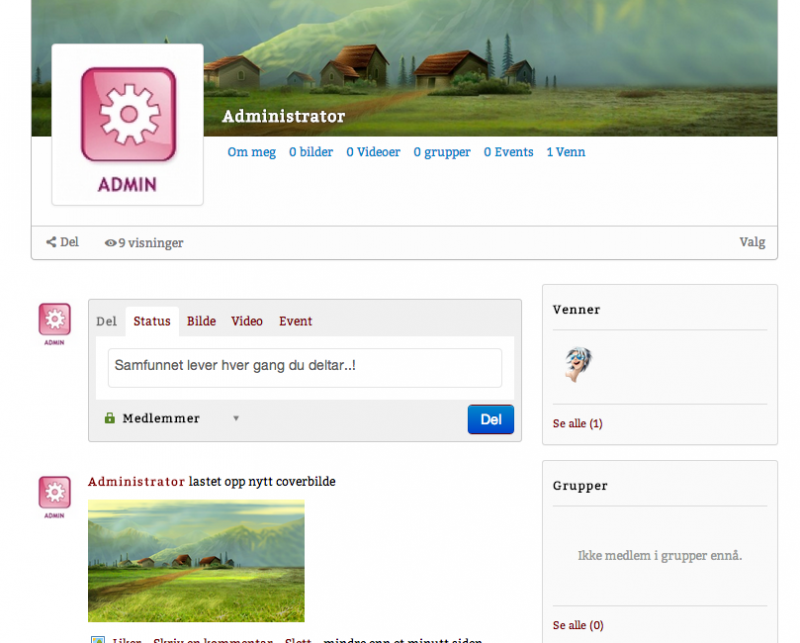The image size is (800, 643).
Task: Click the 'lastet opp nytt coverbilde' text
Action: (262, 481)
